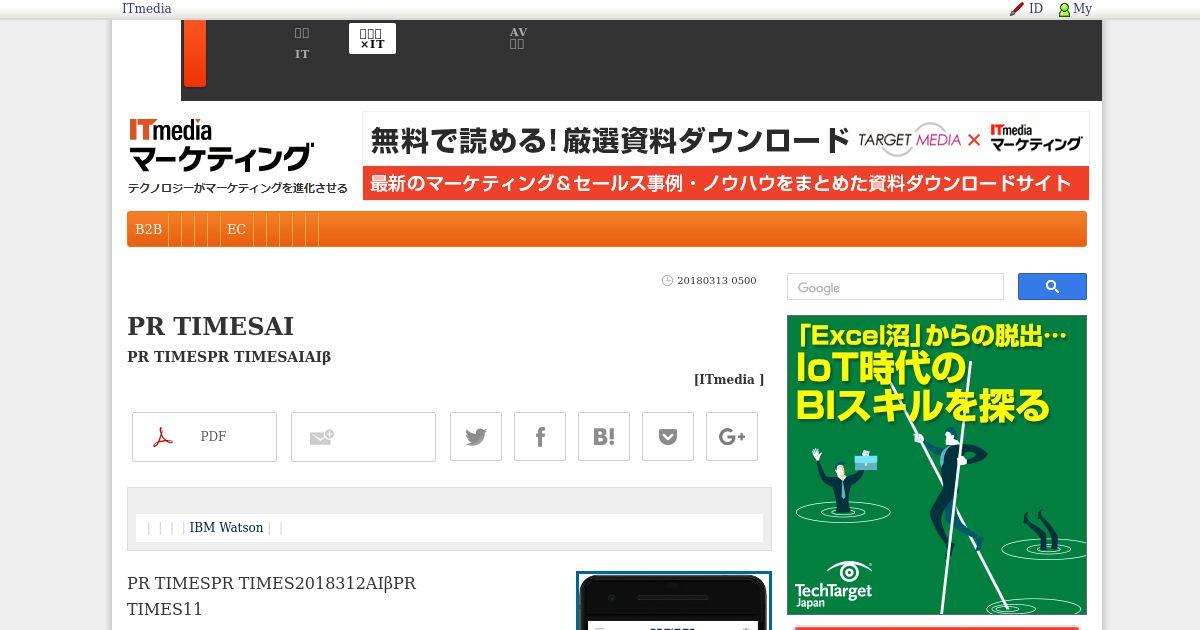Open the B2B menu item
This screenshot has width=1200, height=630.
(148, 229)
